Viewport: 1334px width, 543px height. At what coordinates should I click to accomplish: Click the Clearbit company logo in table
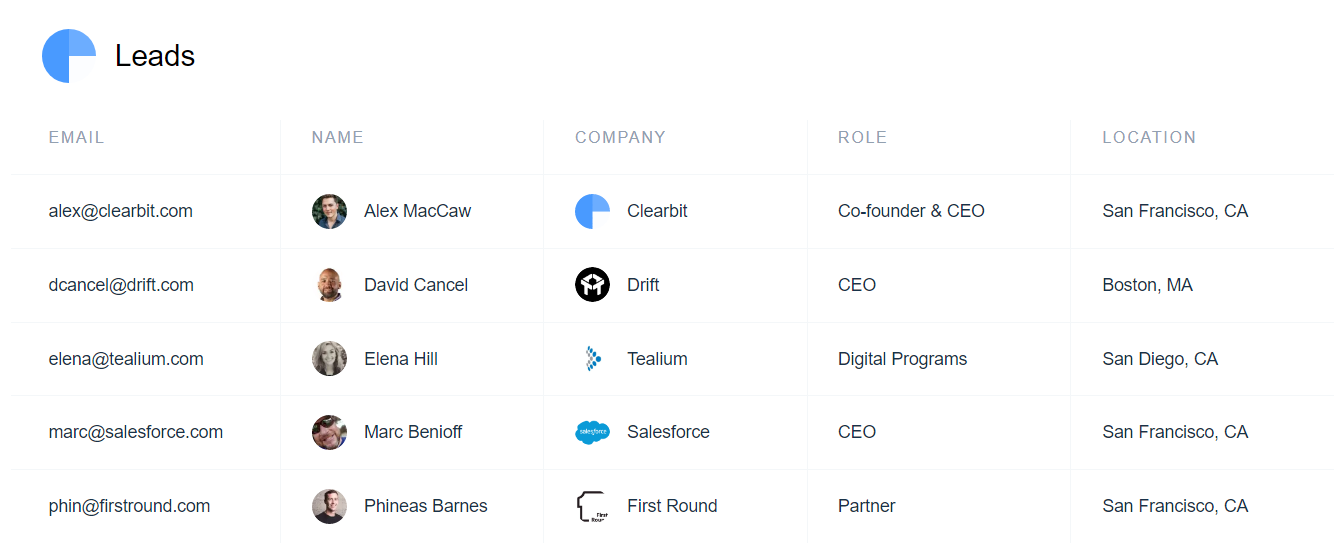[x=592, y=211]
